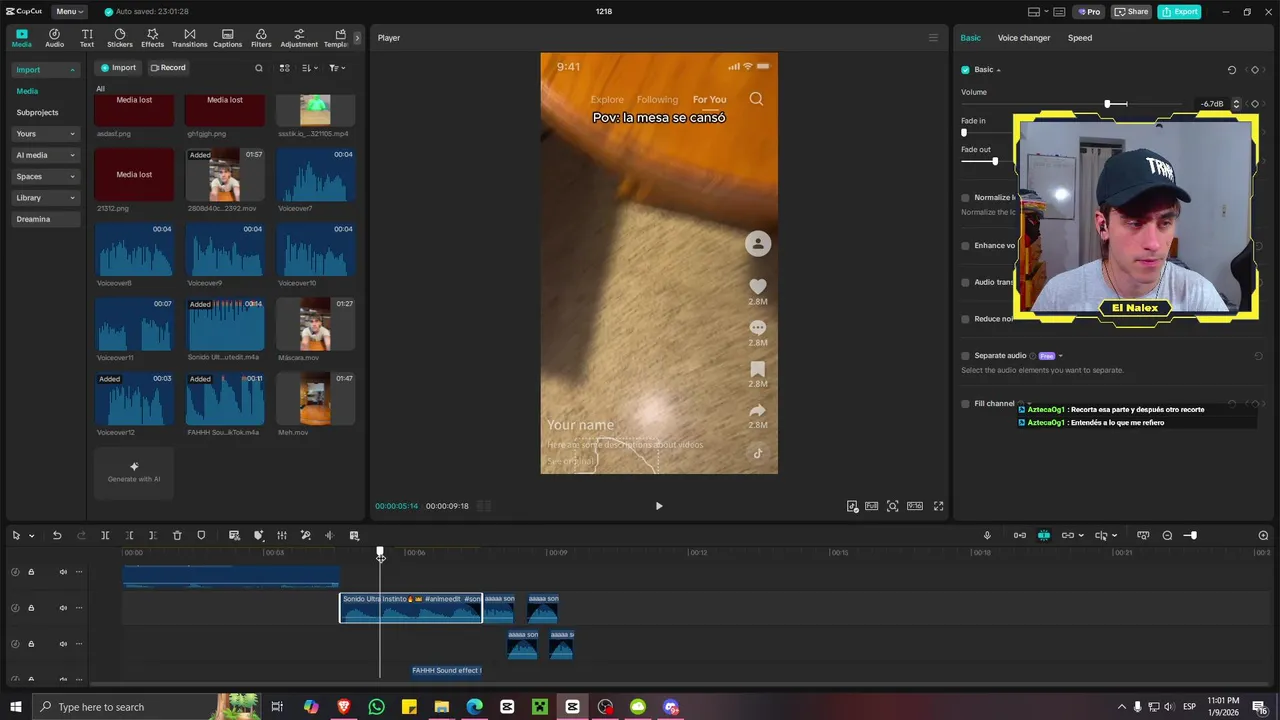The height and width of the screenshot is (720, 1280).
Task: Open the Audio panel in top toolbar
Action: click(x=54, y=38)
